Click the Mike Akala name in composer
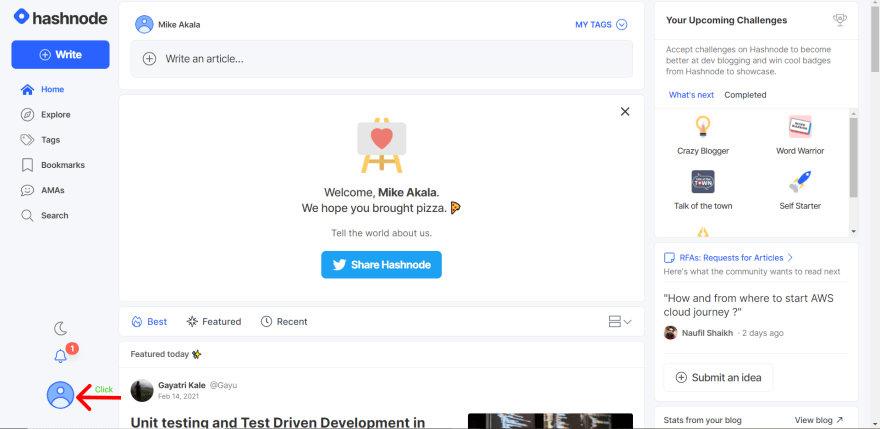The height and width of the screenshot is (429, 880). (179, 25)
